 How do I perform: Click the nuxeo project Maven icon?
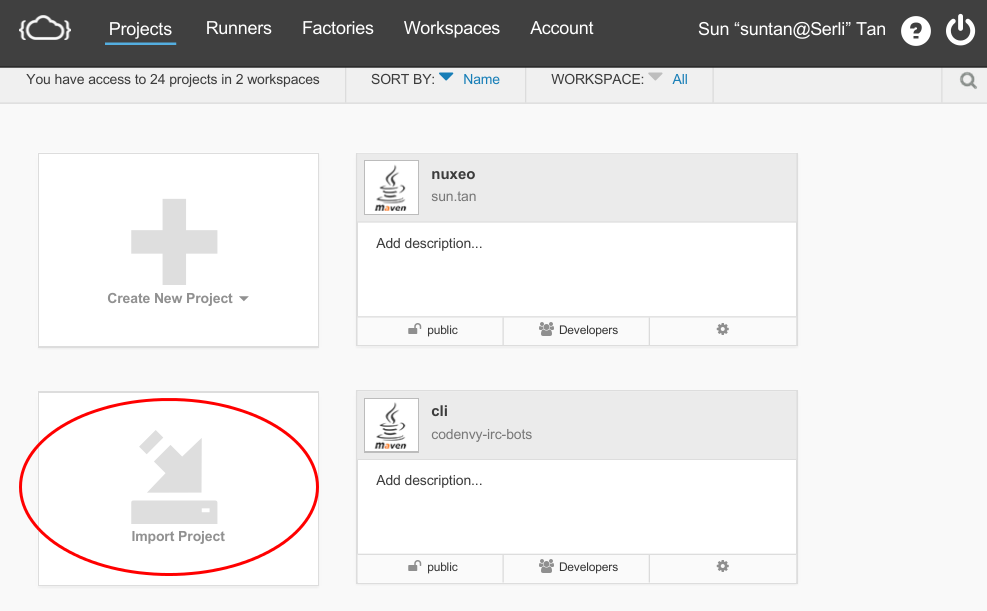392,188
